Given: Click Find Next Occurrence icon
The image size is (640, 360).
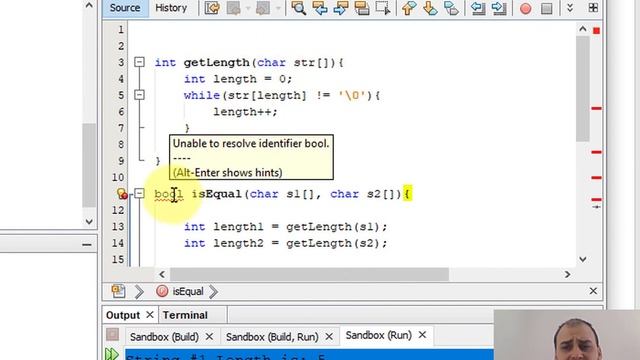Looking at the screenshot, I should [x=341, y=8].
